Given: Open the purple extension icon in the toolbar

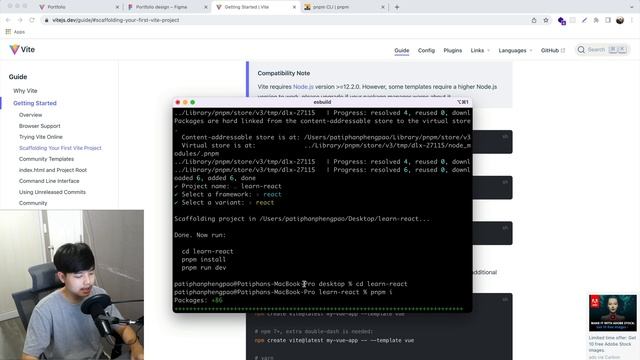Looking at the screenshot, I should click(x=562, y=20).
